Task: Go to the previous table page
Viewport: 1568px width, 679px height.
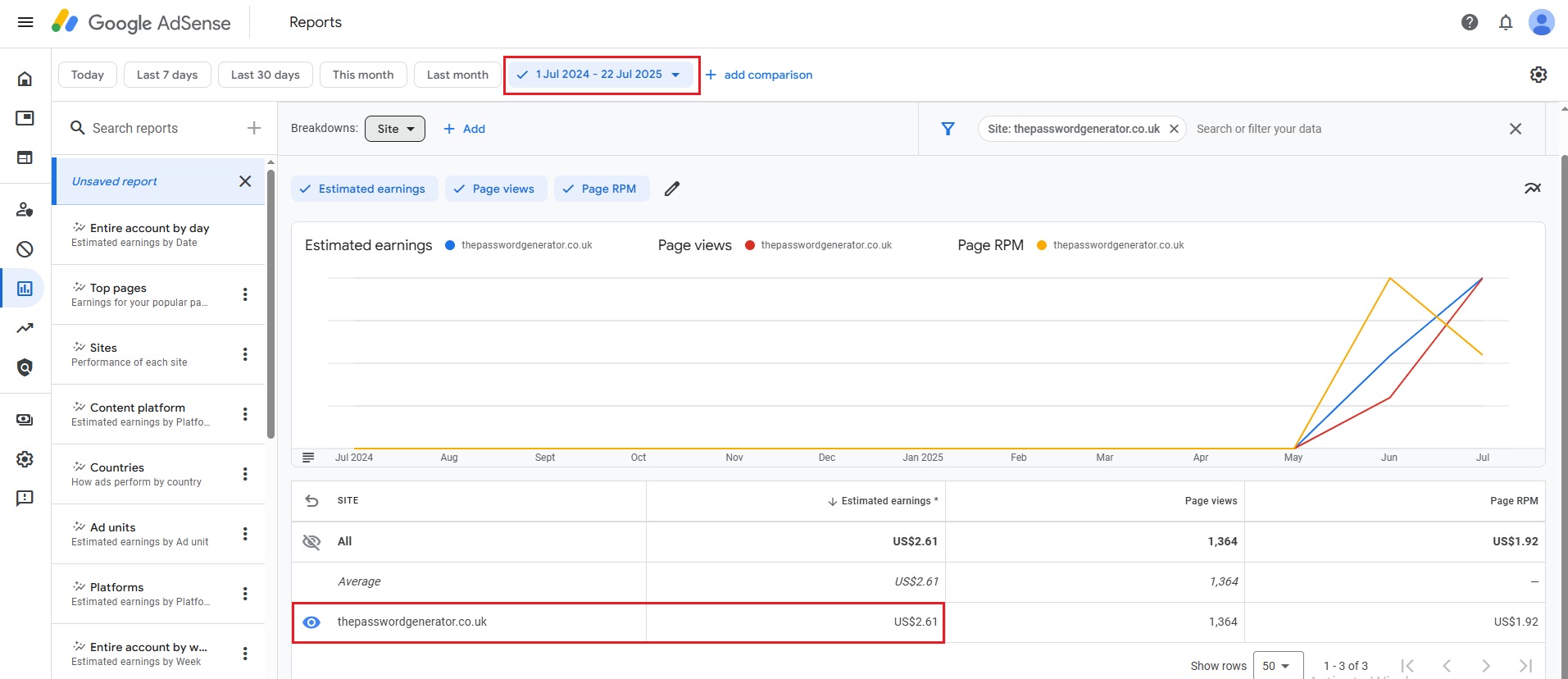Action: point(1447,666)
